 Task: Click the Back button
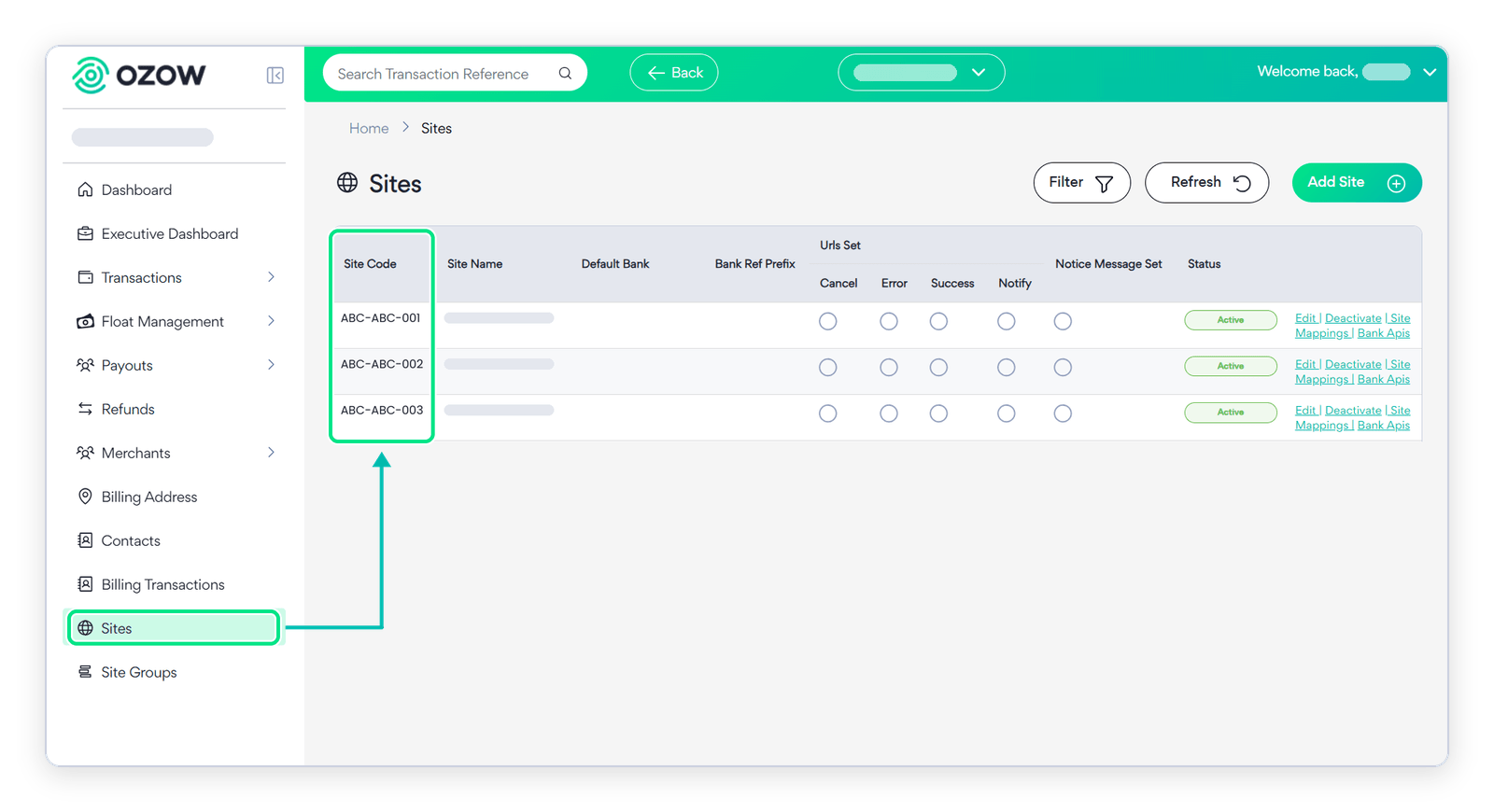[x=674, y=73]
